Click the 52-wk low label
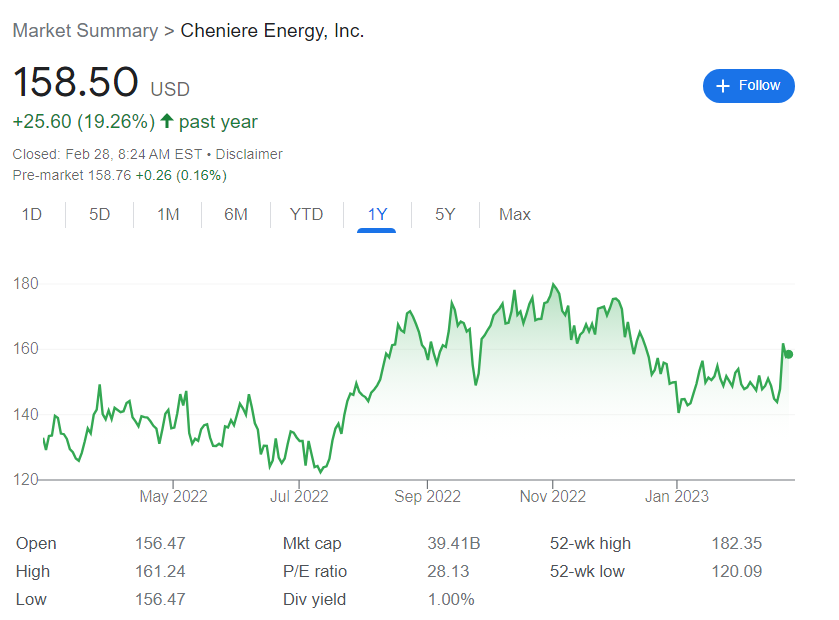 coord(587,571)
